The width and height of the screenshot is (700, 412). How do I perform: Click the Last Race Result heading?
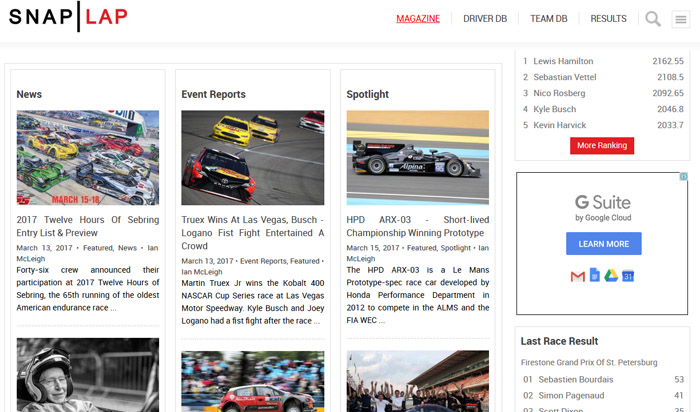click(x=559, y=341)
